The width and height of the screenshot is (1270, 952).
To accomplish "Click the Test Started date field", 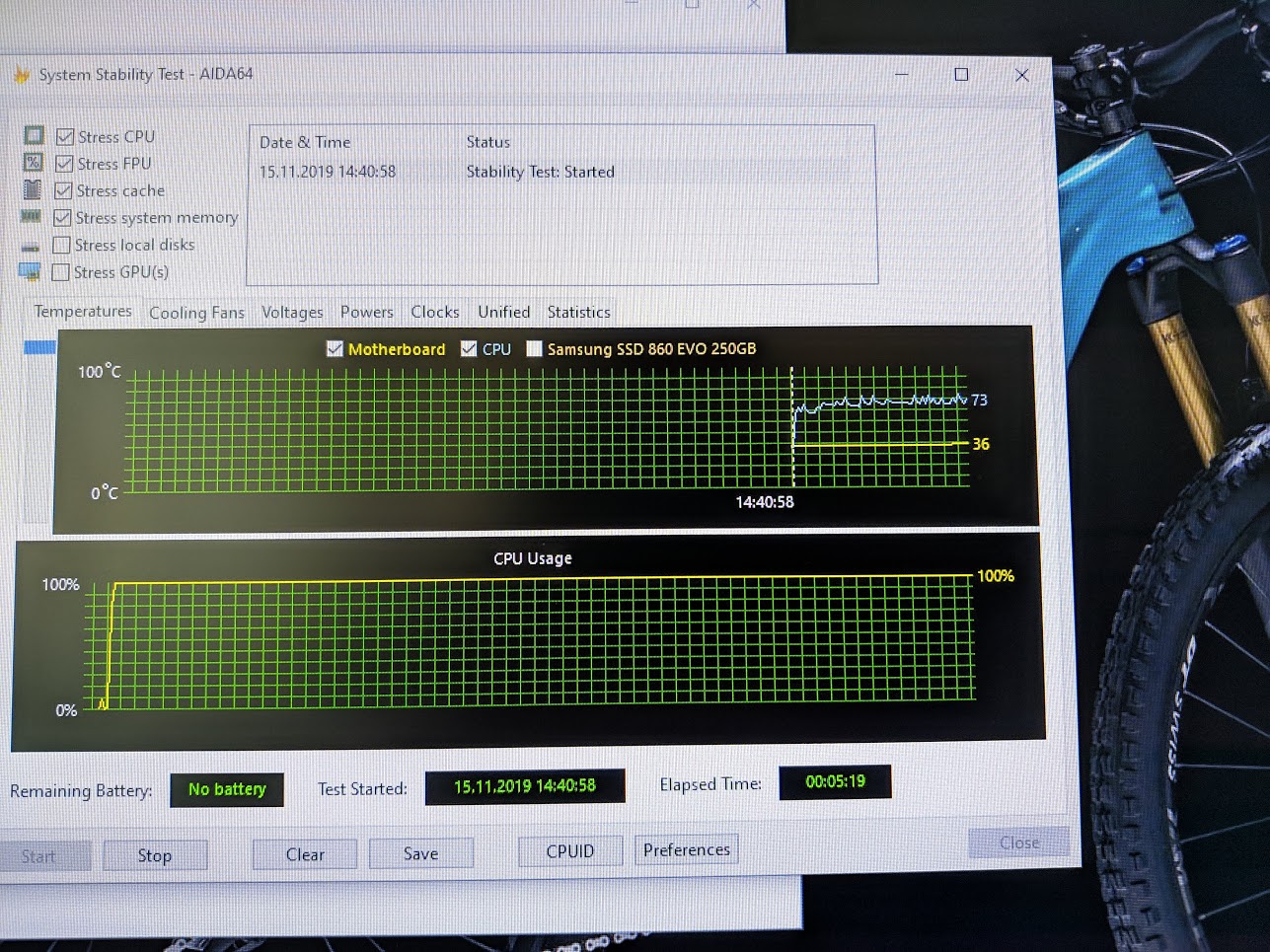I will (525, 786).
